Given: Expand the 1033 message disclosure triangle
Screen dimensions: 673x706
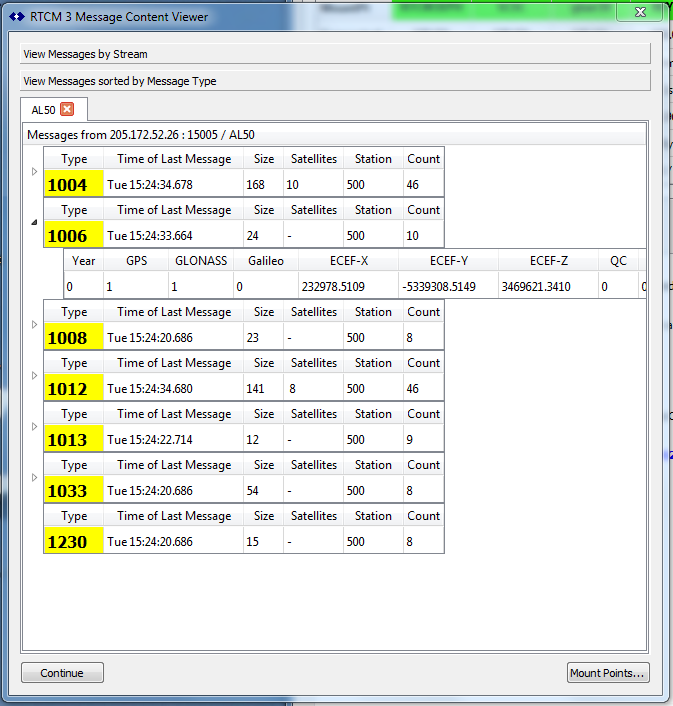Looking at the screenshot, I should click(35, 478).
